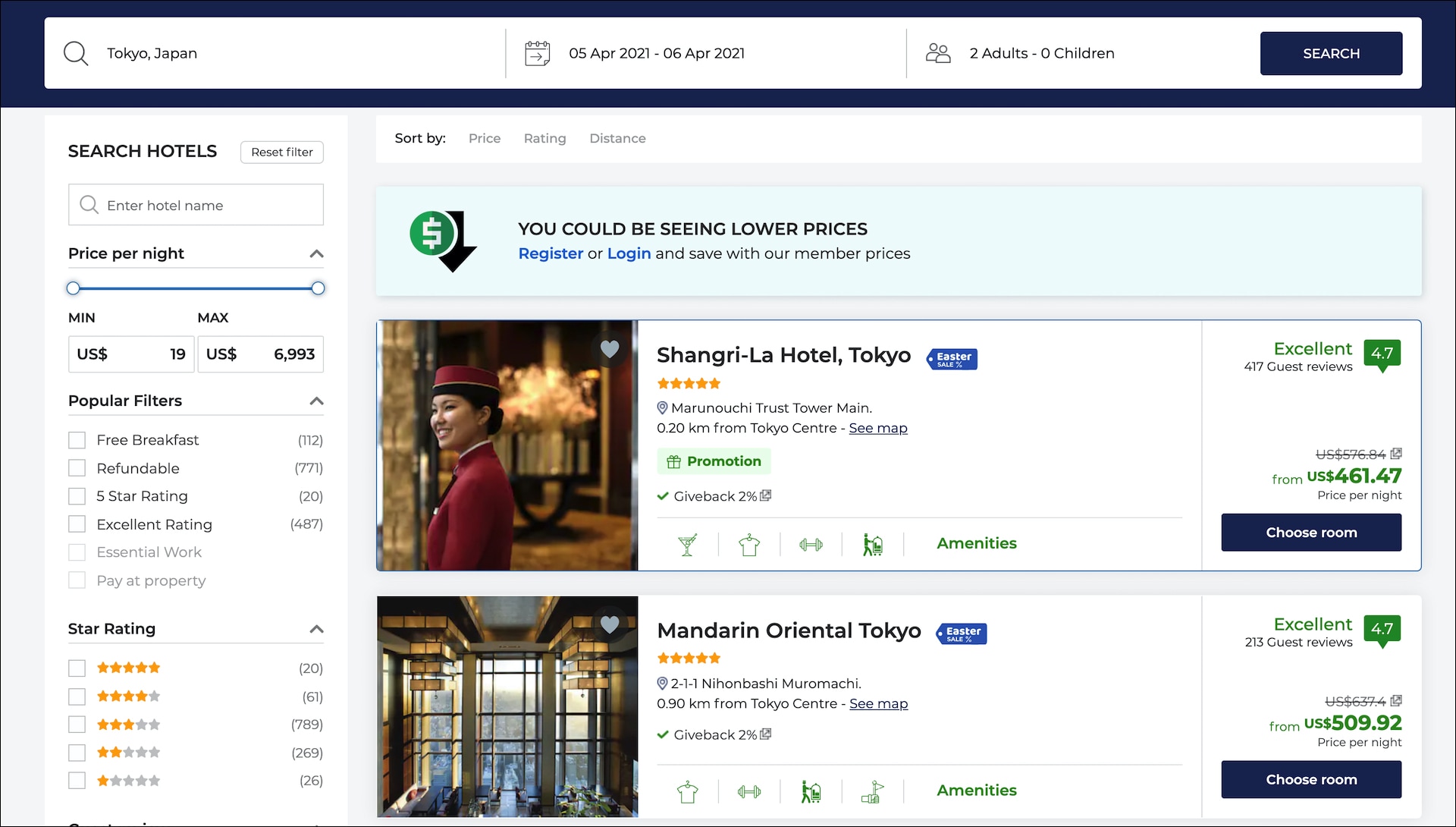The width and height of the screenshot is (1456, 827).
Task: Click Easter Sale badge on Shangri-La
Action: (x=952, y=359)
